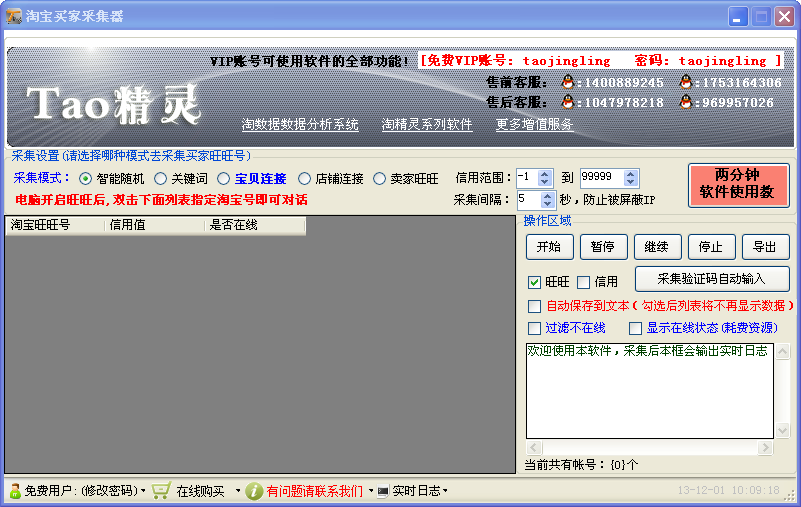The height and width of the screenshot is (507, 801).
Task: Select 智能随机 collection mode
Action: 85,178
